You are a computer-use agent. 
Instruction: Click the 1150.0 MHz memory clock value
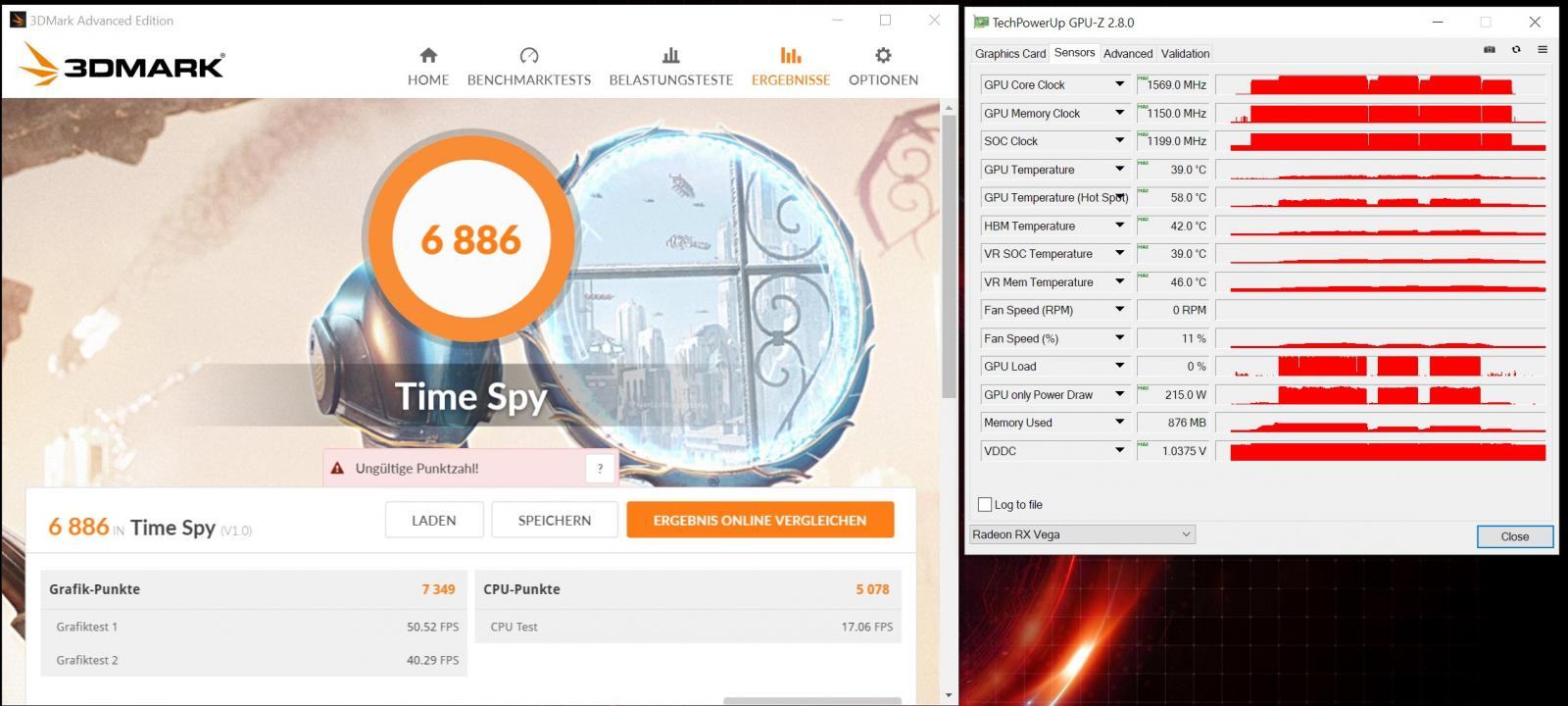[x=1172, y=114]
